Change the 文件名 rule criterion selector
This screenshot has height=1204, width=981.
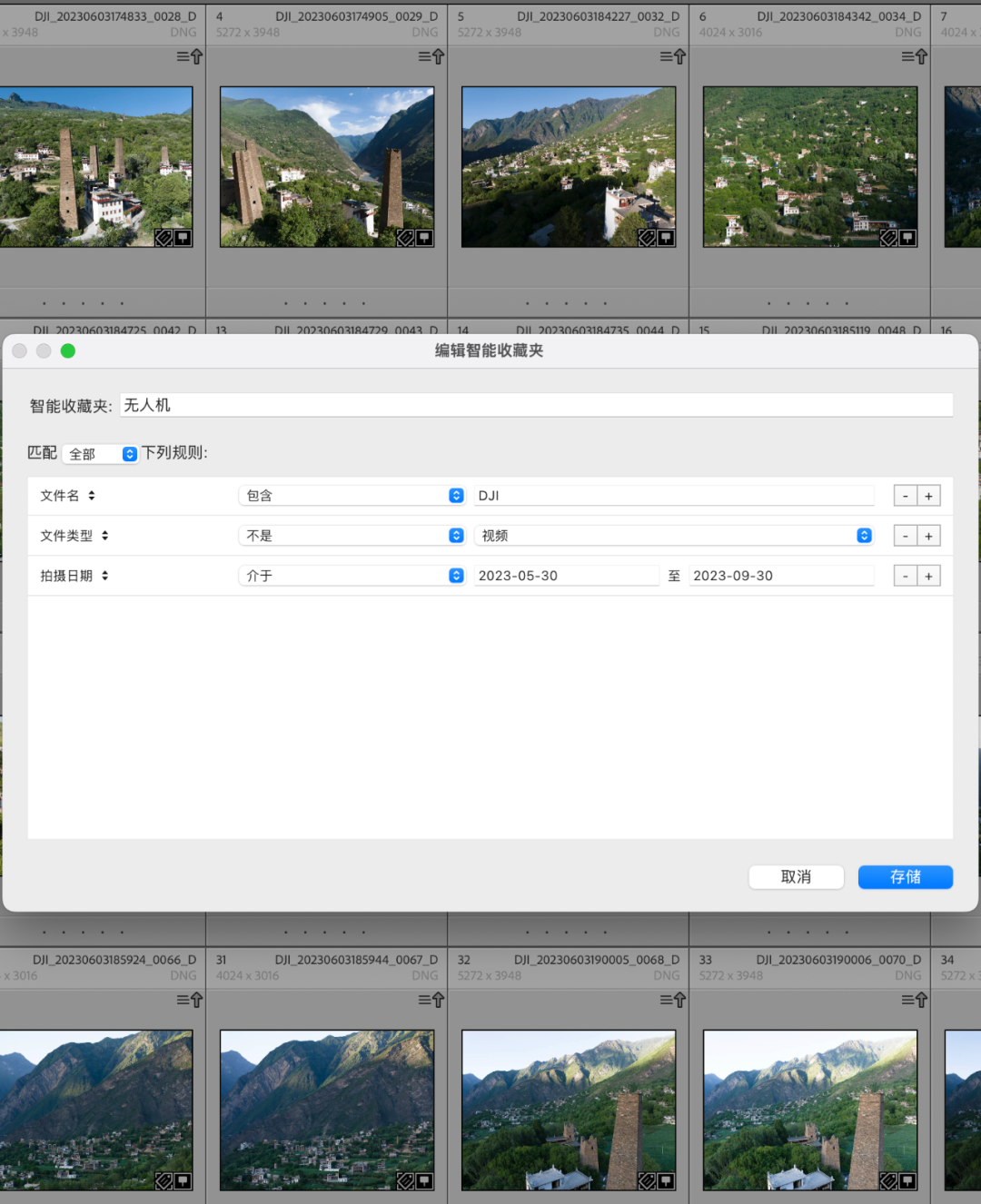pos(68,496)
